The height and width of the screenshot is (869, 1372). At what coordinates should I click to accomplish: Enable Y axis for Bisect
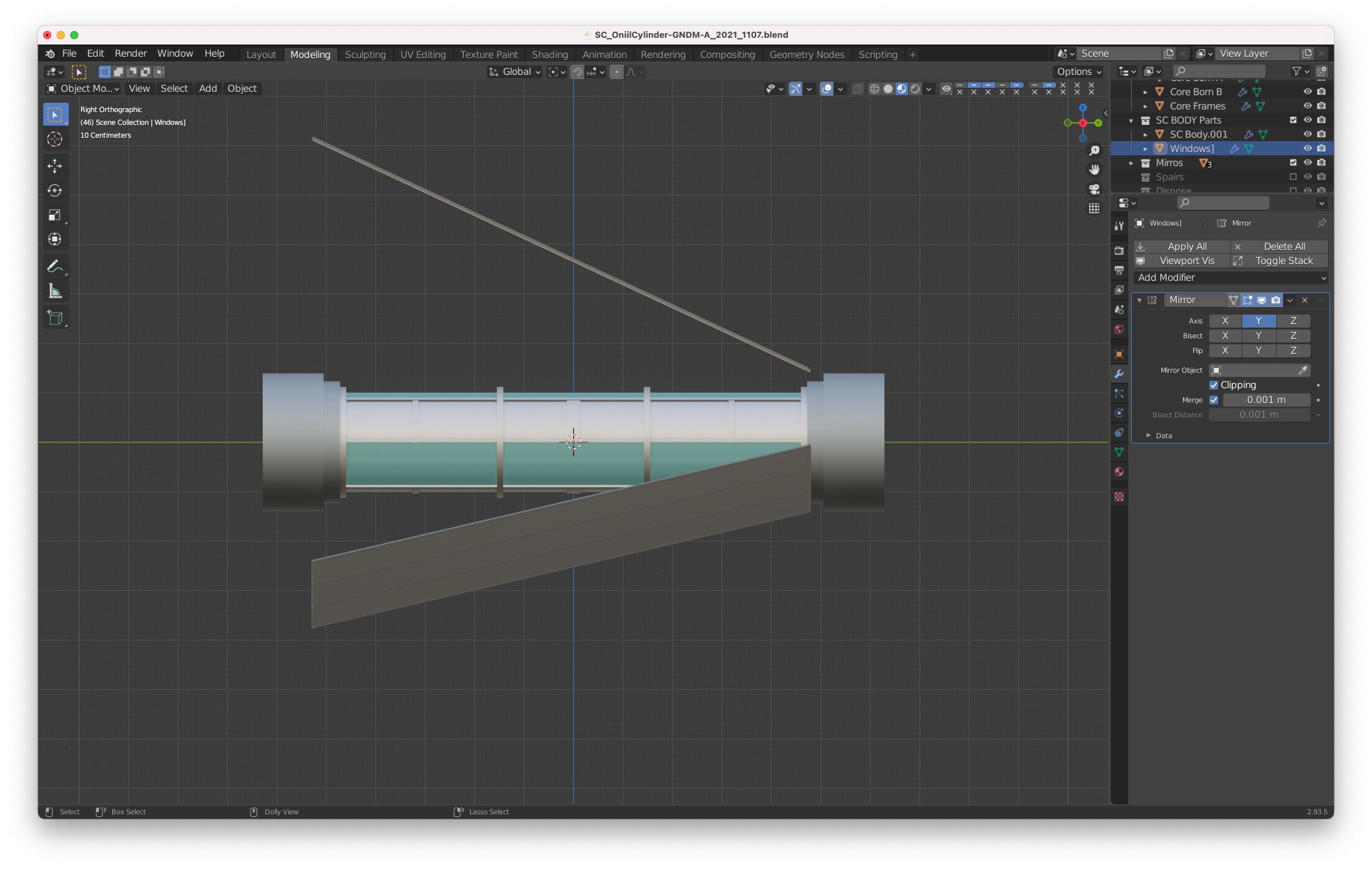1259,336
